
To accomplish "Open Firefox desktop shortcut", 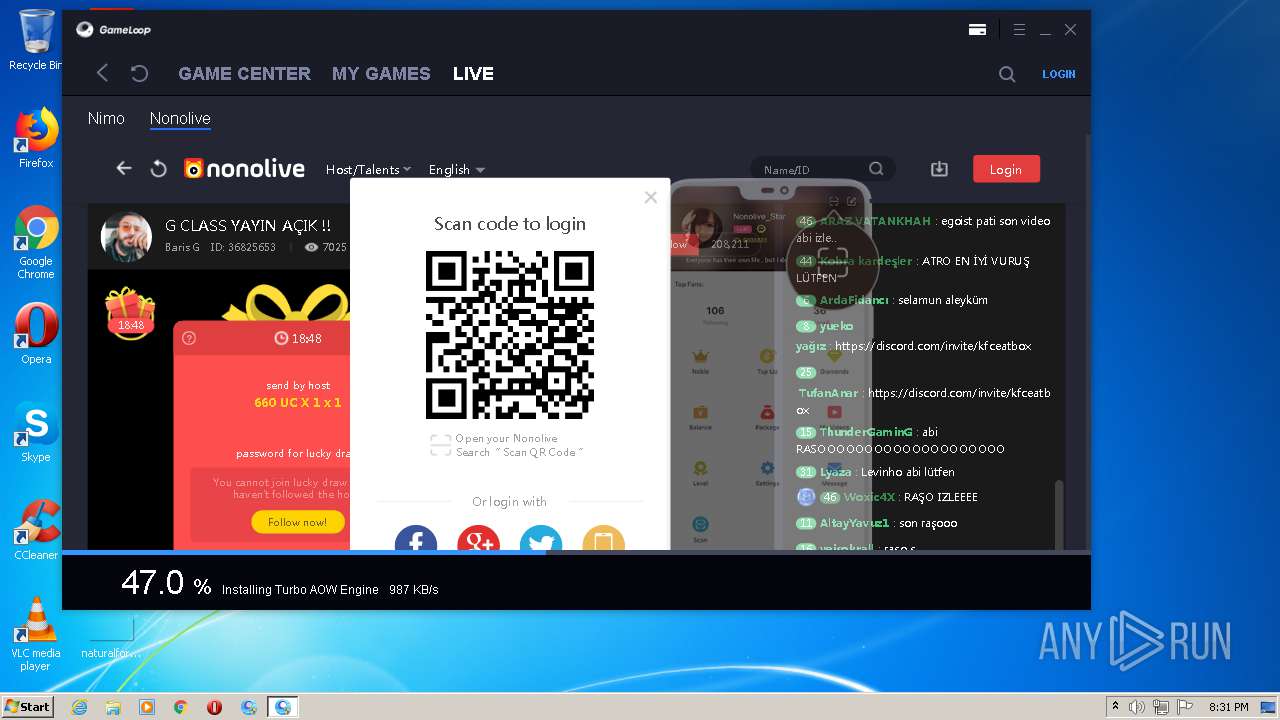I will coord(36,139).
